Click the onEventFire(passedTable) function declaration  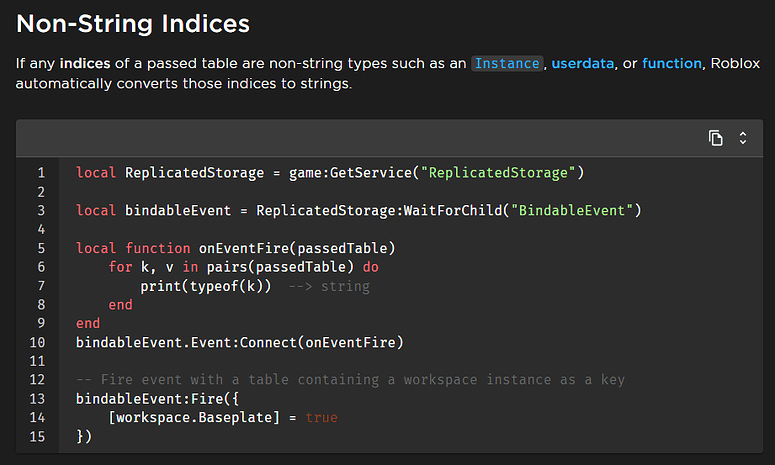pyautogui.click(x=297, y=248)
